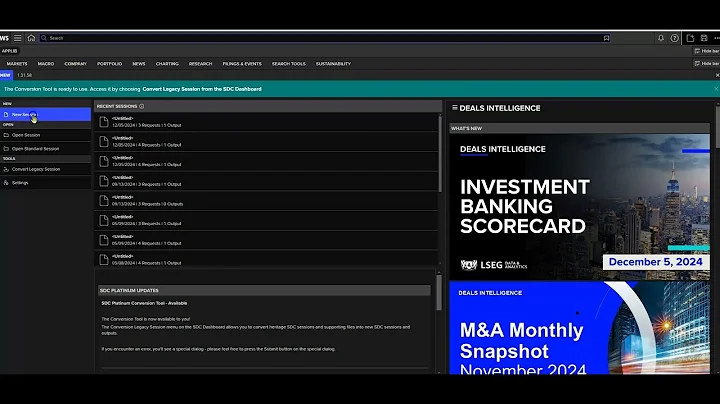
Task: Click Open Standard Session
Action: pyautogui.click(x=45, y=149)
